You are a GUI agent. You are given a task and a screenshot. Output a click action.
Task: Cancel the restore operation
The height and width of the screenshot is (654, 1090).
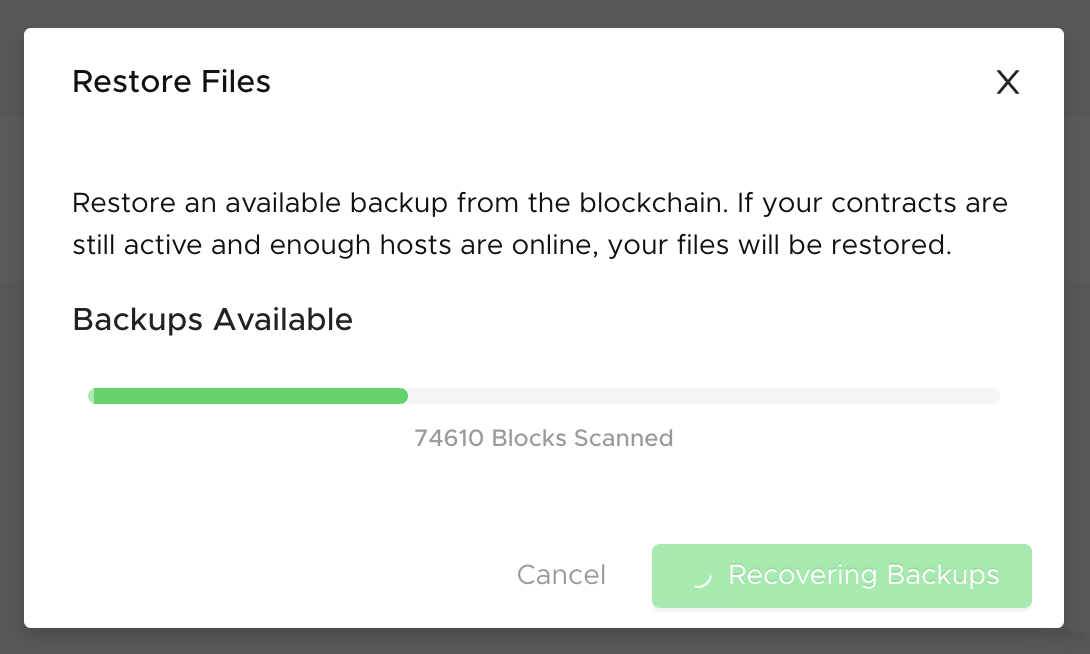(561, 575)
